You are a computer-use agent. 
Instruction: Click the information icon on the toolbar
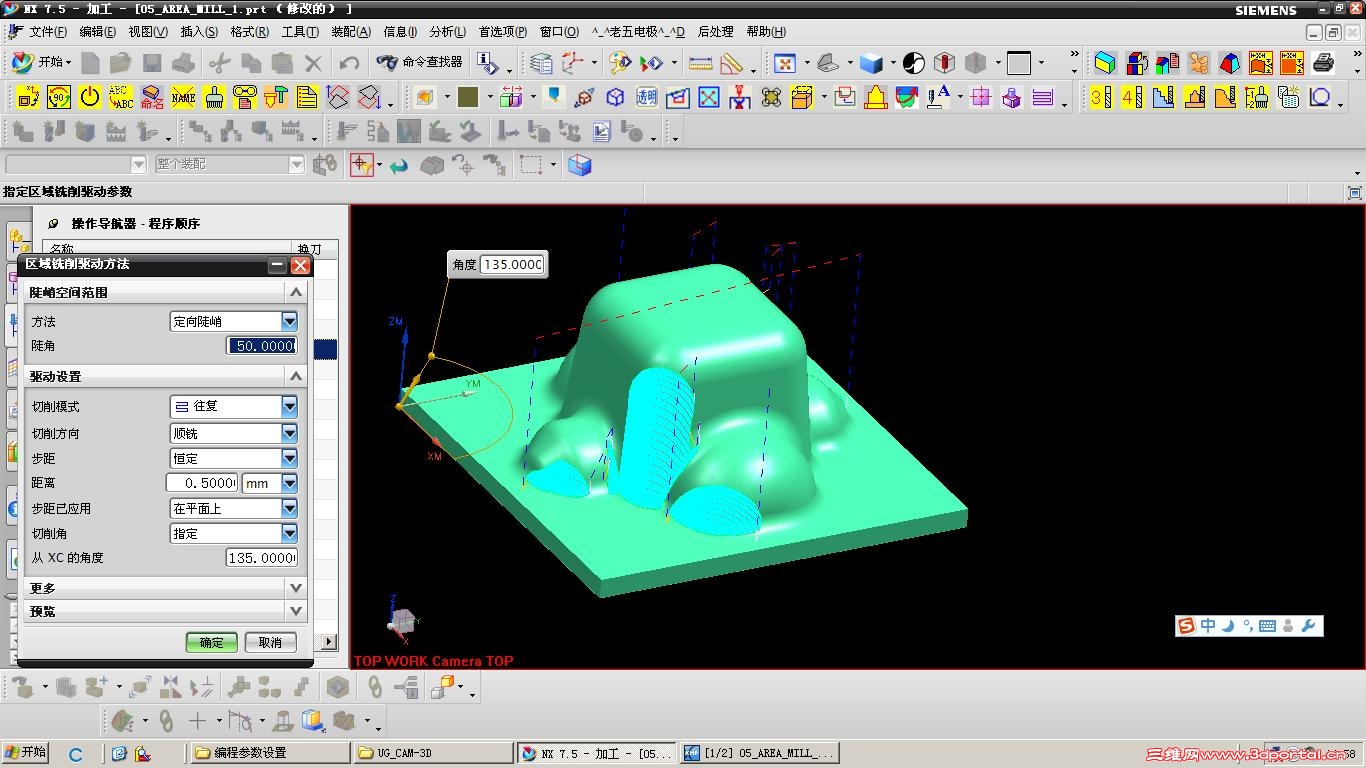click(487, 63)
